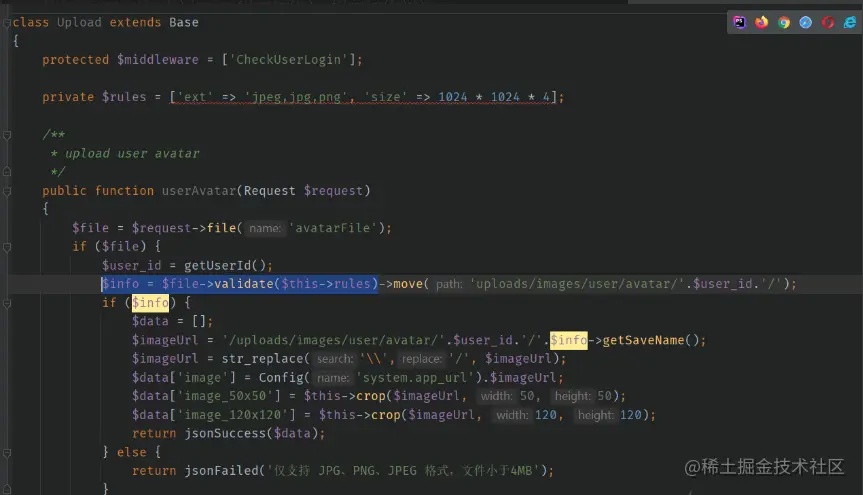863x495 pixels.
Task: Open file in Safari browser icon
Action: [806, 22]
